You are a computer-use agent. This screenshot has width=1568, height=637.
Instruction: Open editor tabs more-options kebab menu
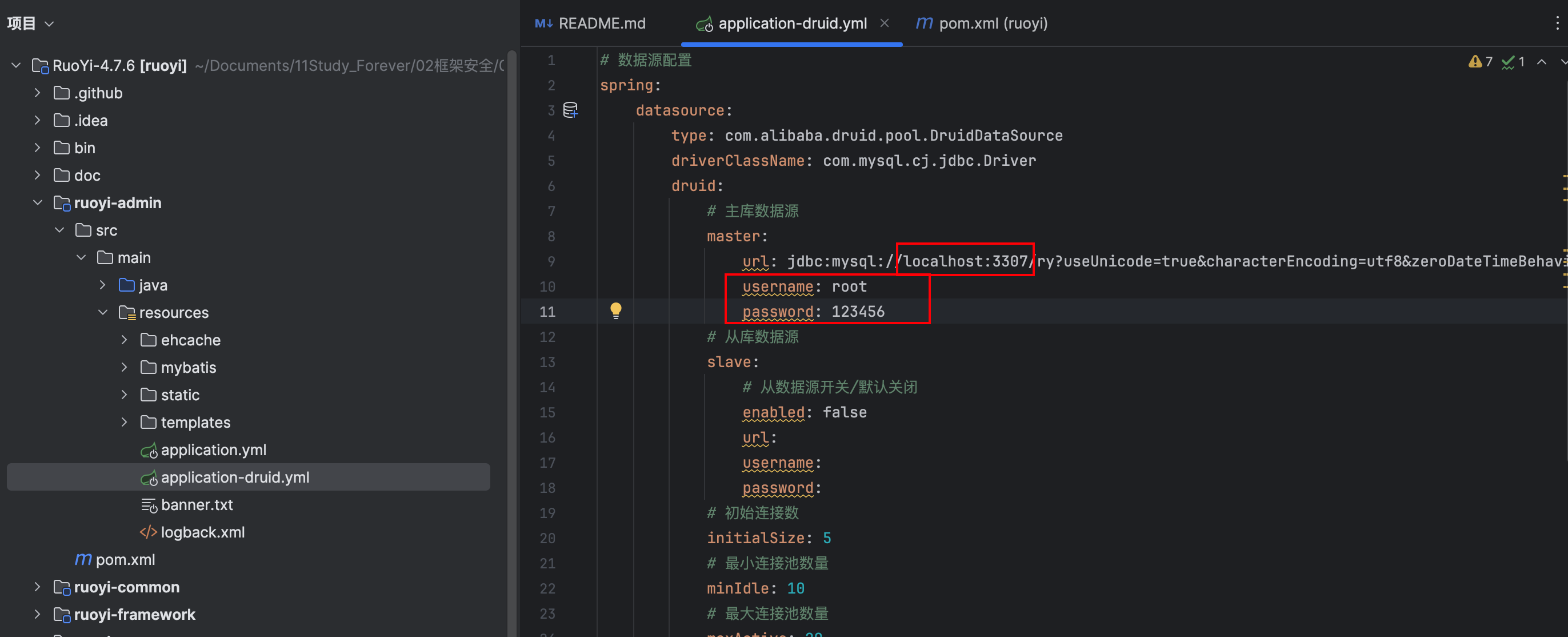pyautogui.click(x=1557, y=23)
